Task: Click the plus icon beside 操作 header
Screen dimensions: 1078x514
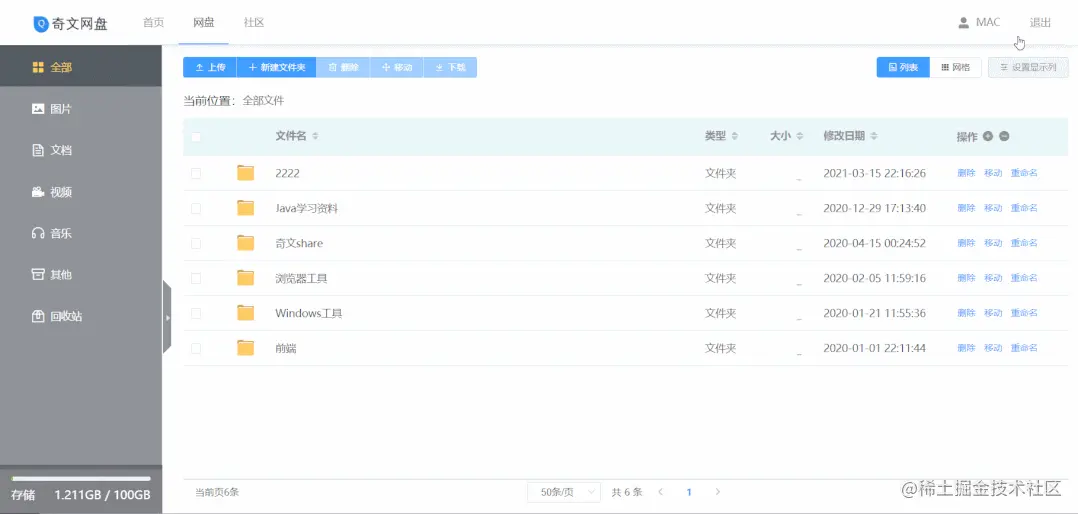Action: 988,136
